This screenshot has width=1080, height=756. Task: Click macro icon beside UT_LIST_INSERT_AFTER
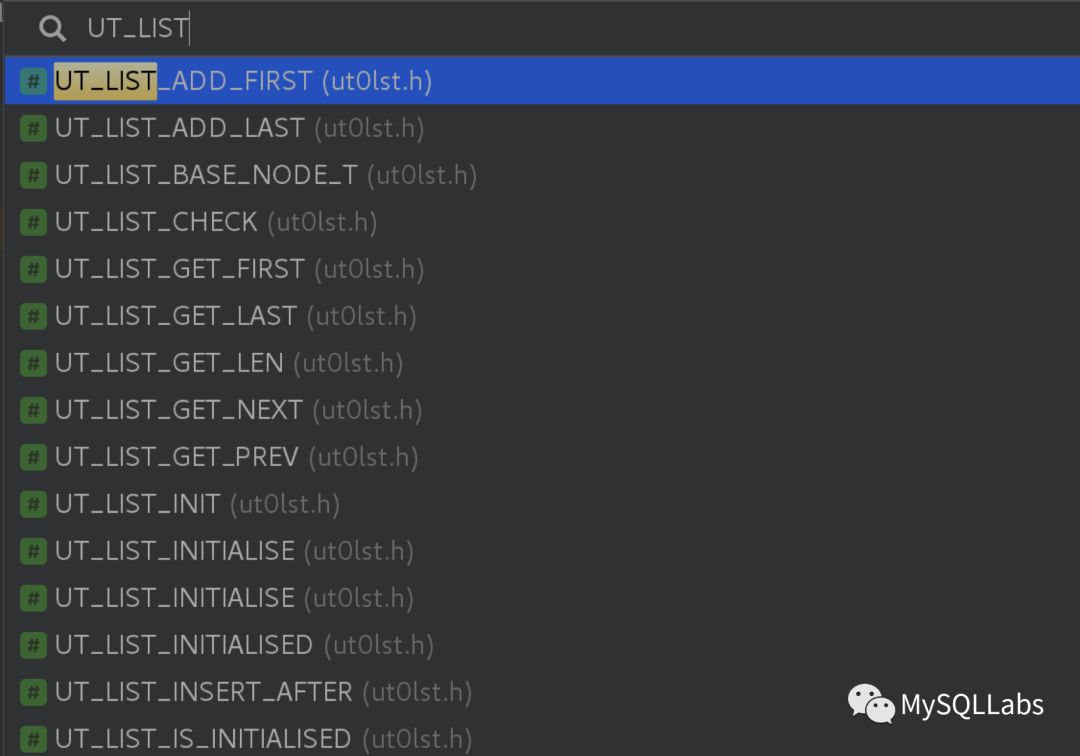[x=33, y=692]
